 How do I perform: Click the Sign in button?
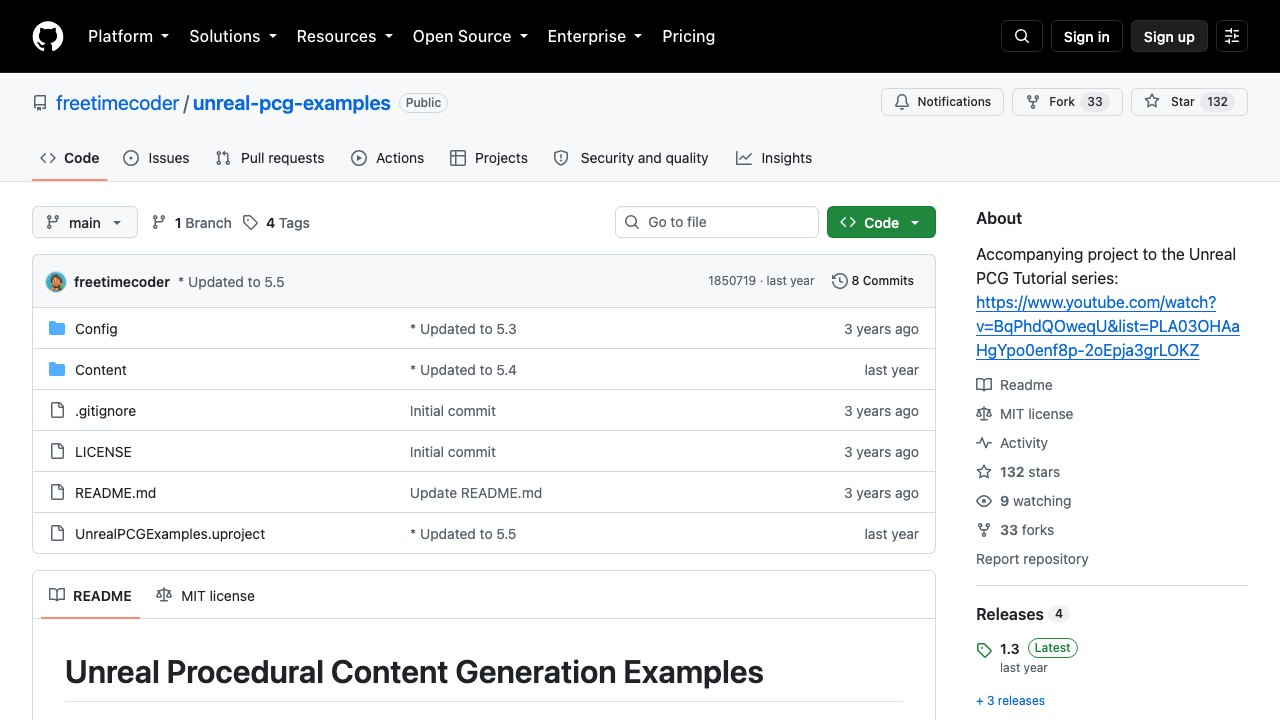click(1087, 36)
